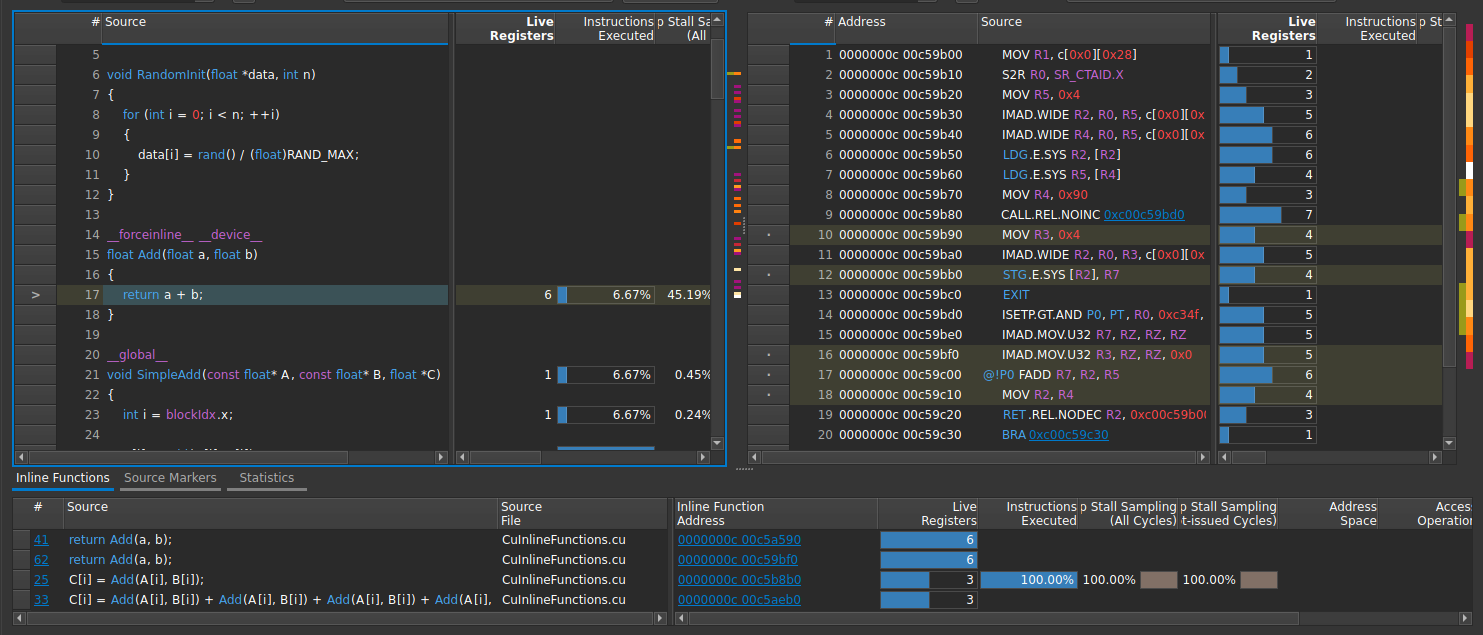Click the down arrow of the source panel scrollbar
1483x635 pixels.
click(717, 442)
